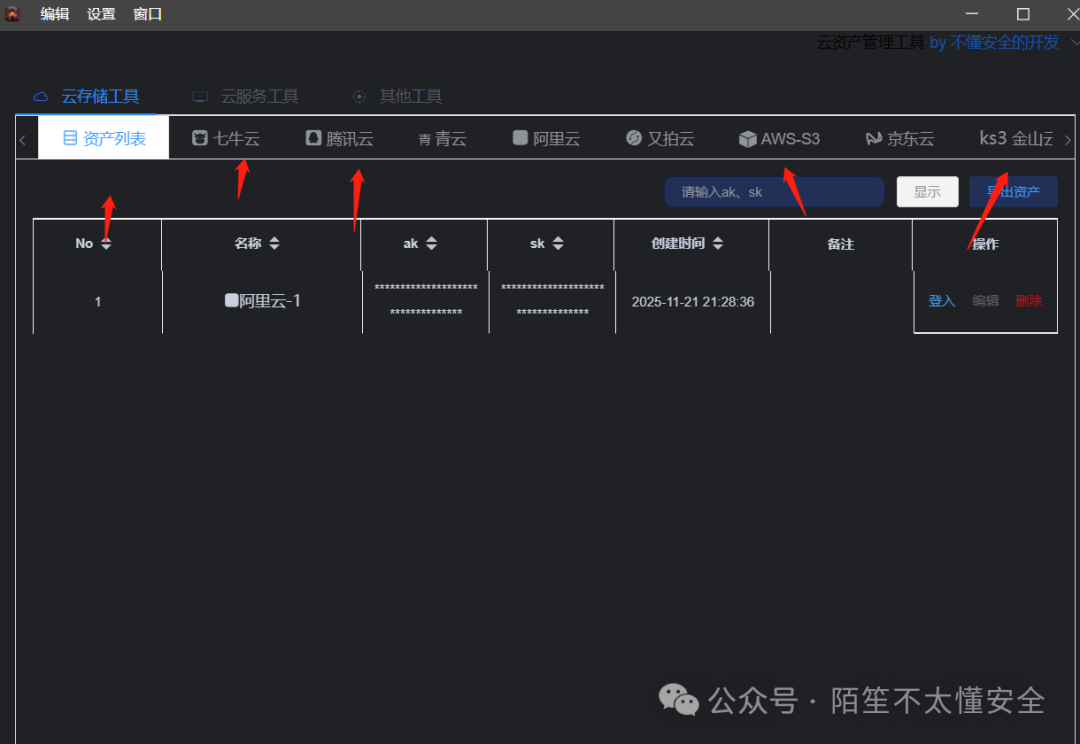The height and width of the screenshot is (744, 1080).
Task: Export assets via 导出资产 button
Action: pyautogui.click(x=1013, y=191)
